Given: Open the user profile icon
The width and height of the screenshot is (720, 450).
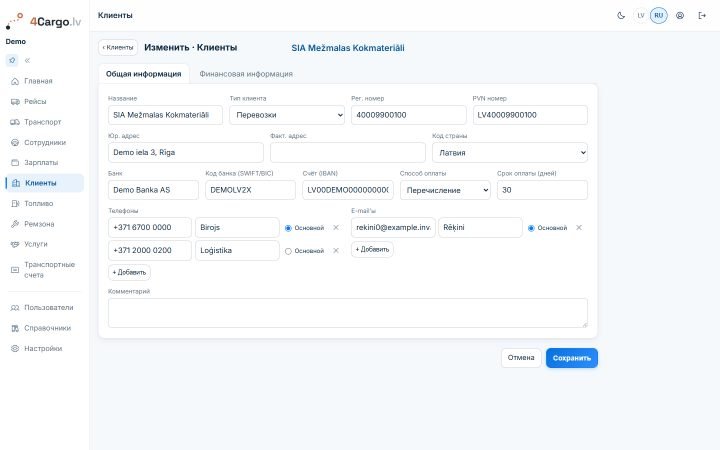Looking at the screenshot, I should 680,16.
